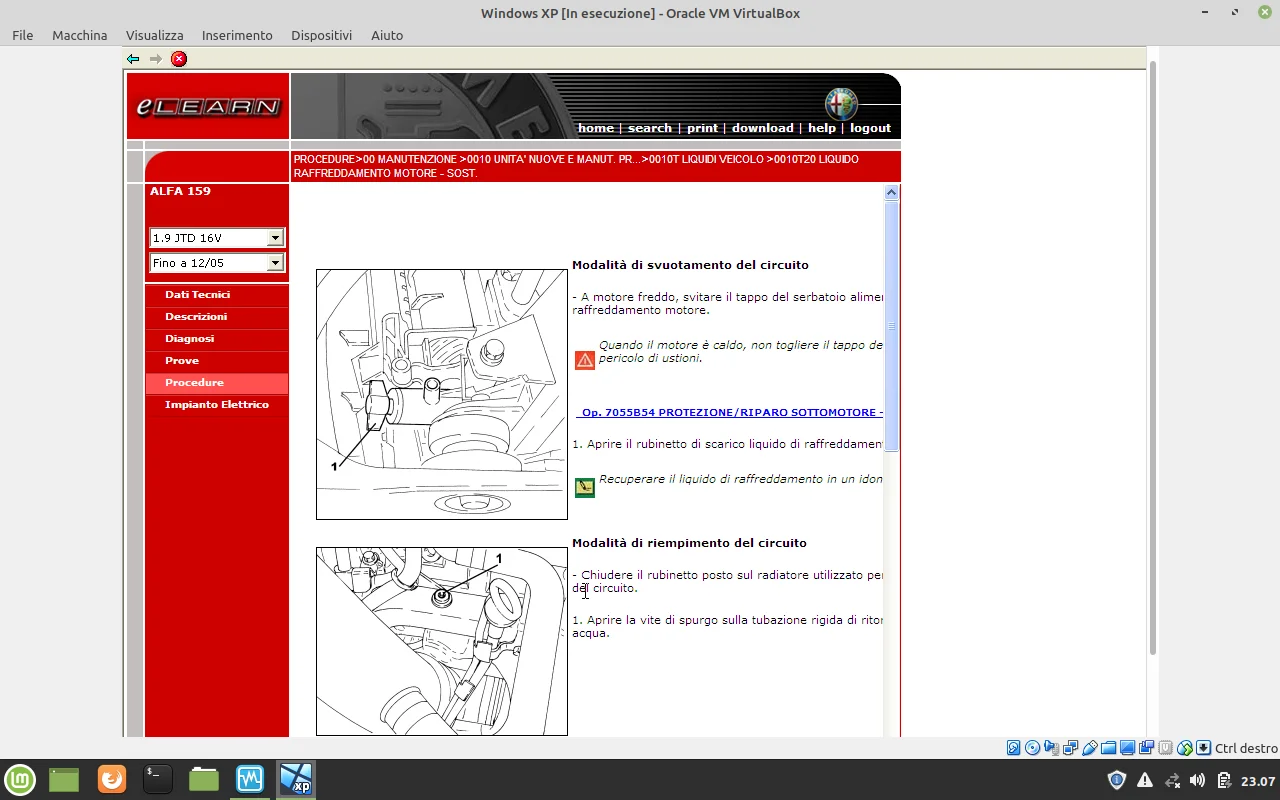
Task: Click the green back arrow icon
Action: [133, 59]
